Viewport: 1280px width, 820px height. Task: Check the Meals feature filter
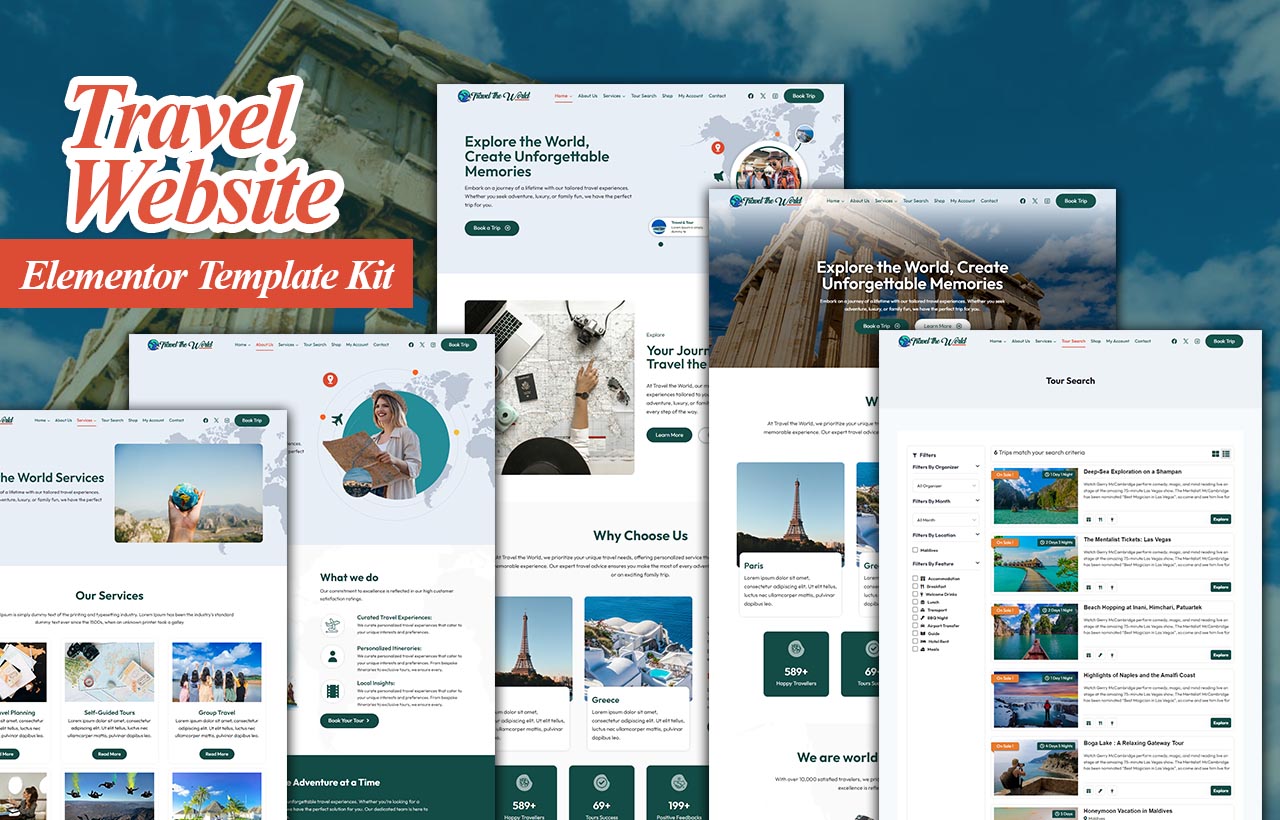coord(915,649)
